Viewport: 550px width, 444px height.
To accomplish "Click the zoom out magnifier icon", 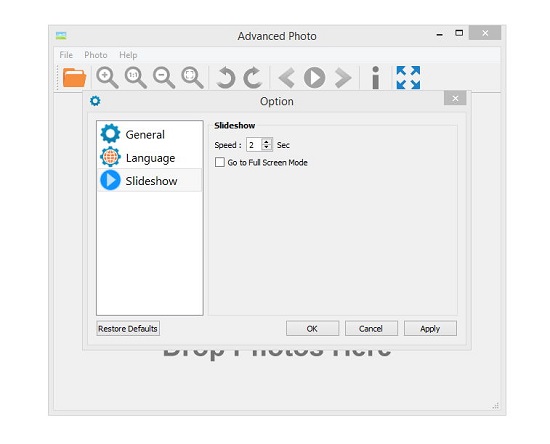I will 164,78.
